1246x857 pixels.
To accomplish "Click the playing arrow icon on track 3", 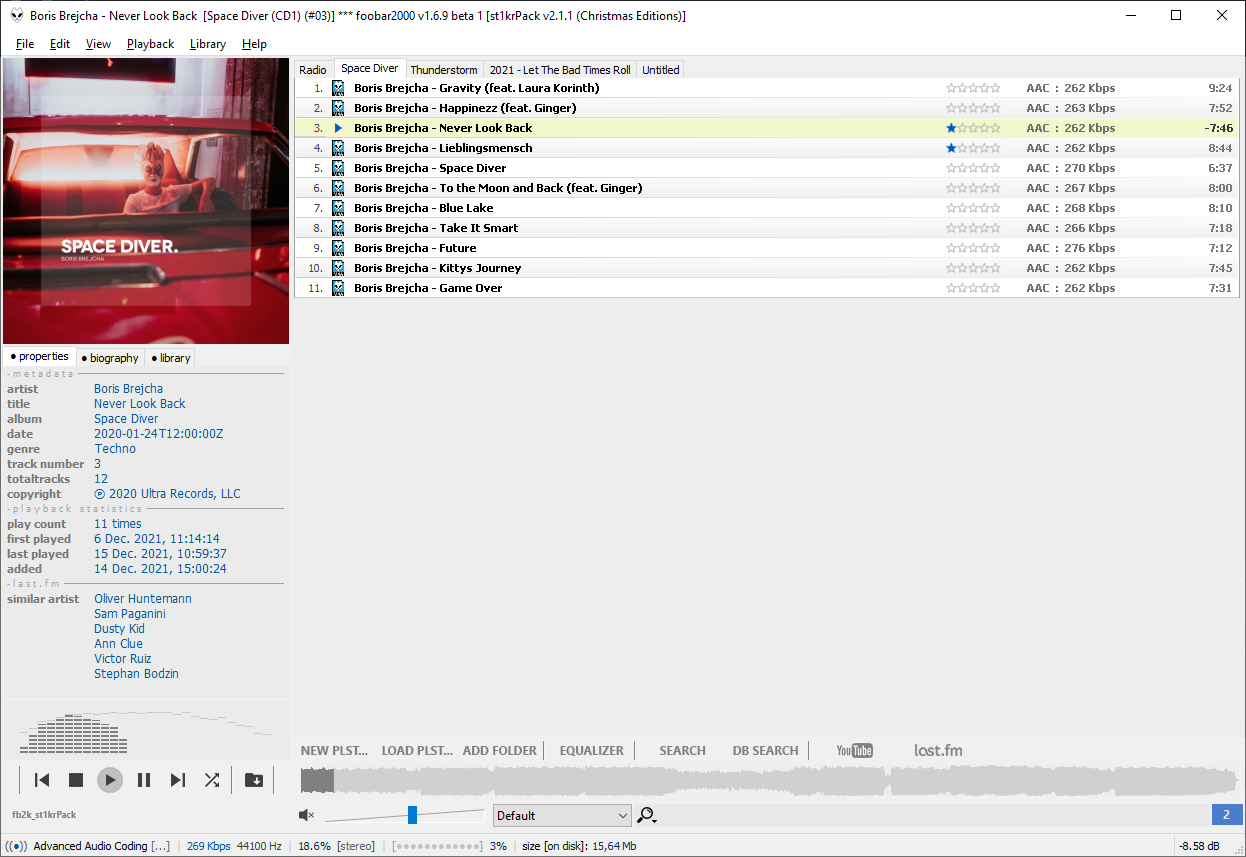I will 338,128.
